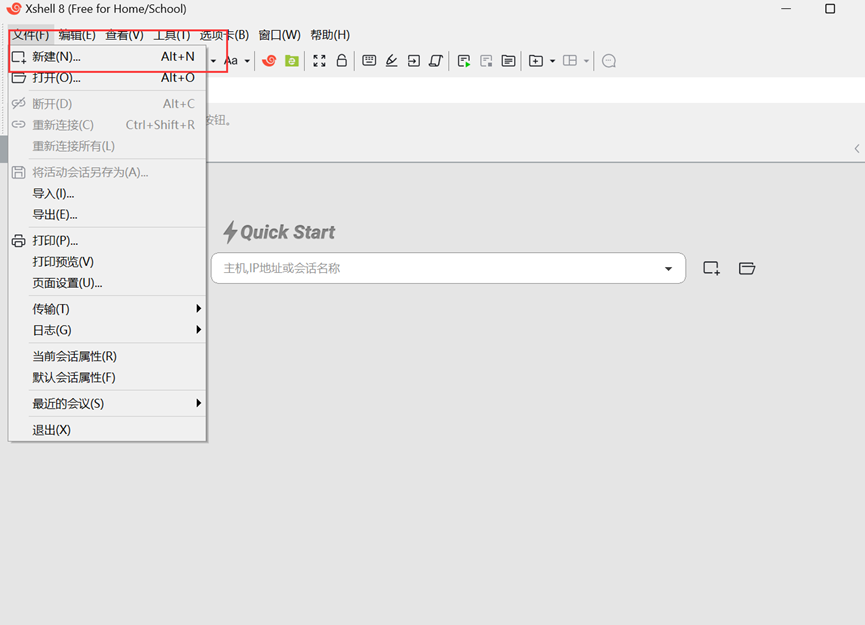Screen dimensions: 865x625
Task: Open the 文件(F) menu bar item
Action: [x=31, y=35]
